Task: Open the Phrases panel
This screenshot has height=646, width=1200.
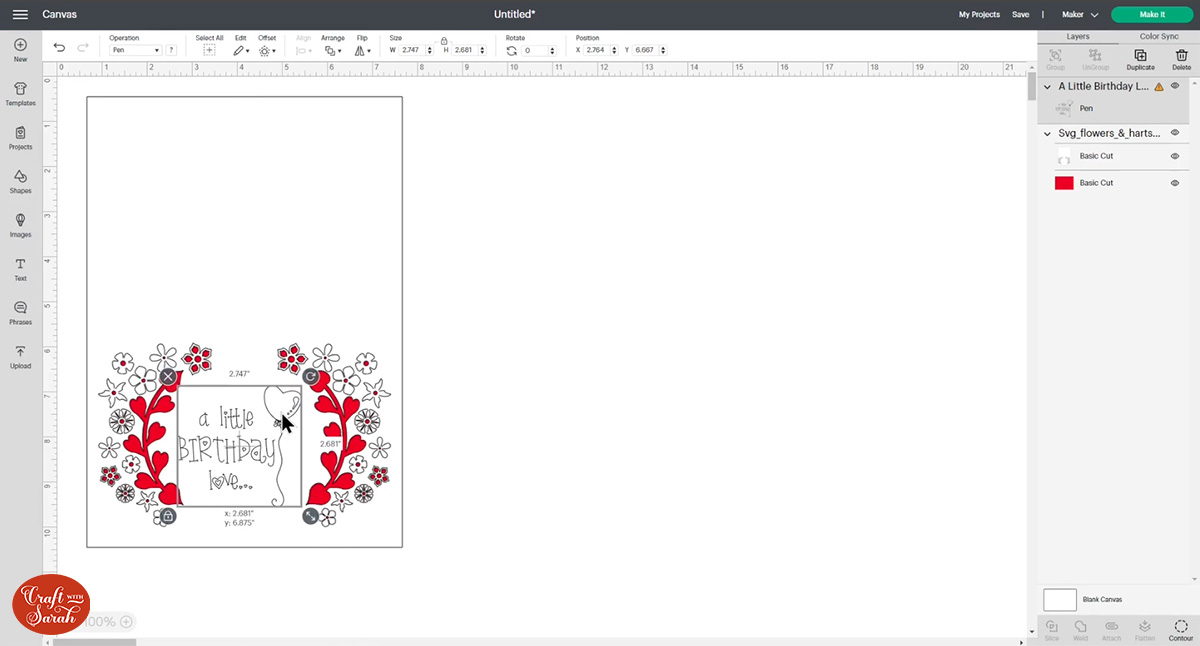Action: coord(20,314)
